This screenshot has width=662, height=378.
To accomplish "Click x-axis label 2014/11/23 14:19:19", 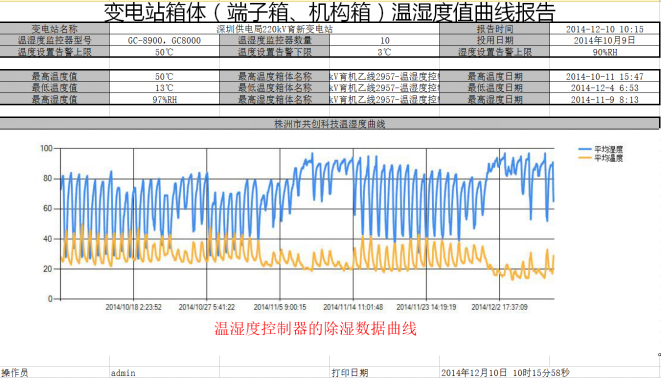I will click(x=426, y=307).
